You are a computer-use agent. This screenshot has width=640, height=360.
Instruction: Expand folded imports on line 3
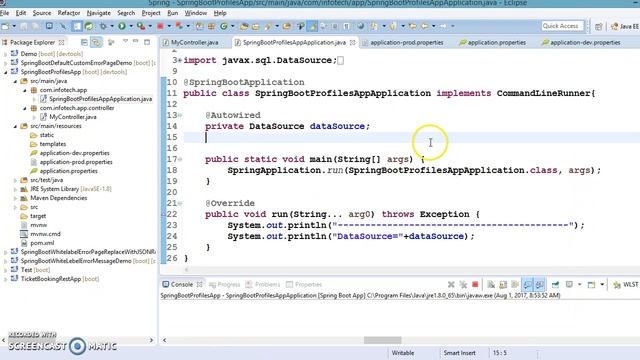179,60
